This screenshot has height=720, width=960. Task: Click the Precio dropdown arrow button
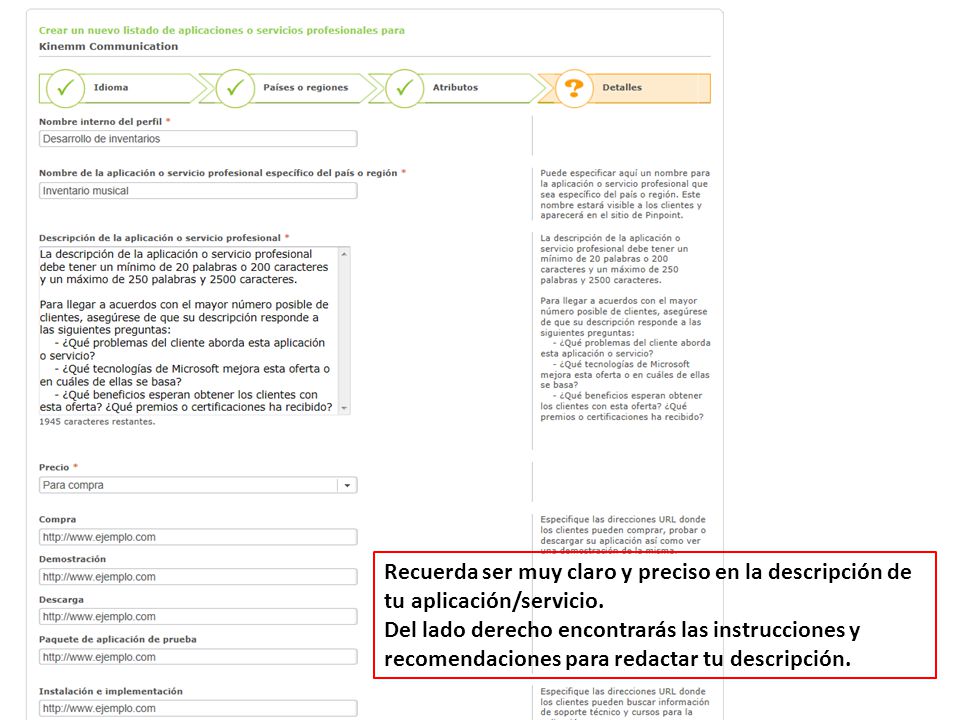coord(347,485)
